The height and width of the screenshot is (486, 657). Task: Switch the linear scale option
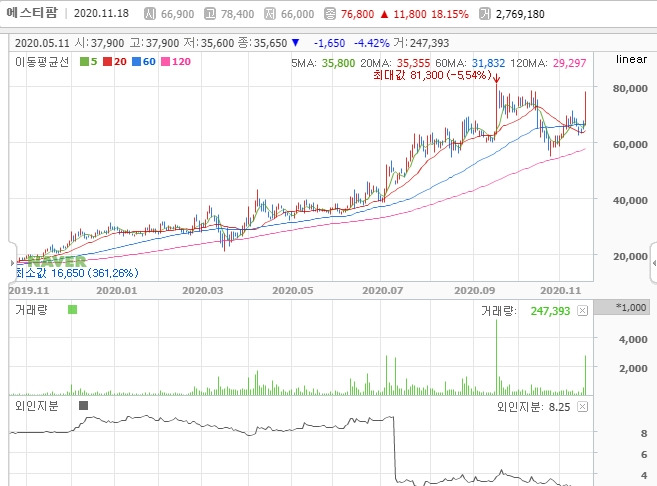[x=631, y=59]
